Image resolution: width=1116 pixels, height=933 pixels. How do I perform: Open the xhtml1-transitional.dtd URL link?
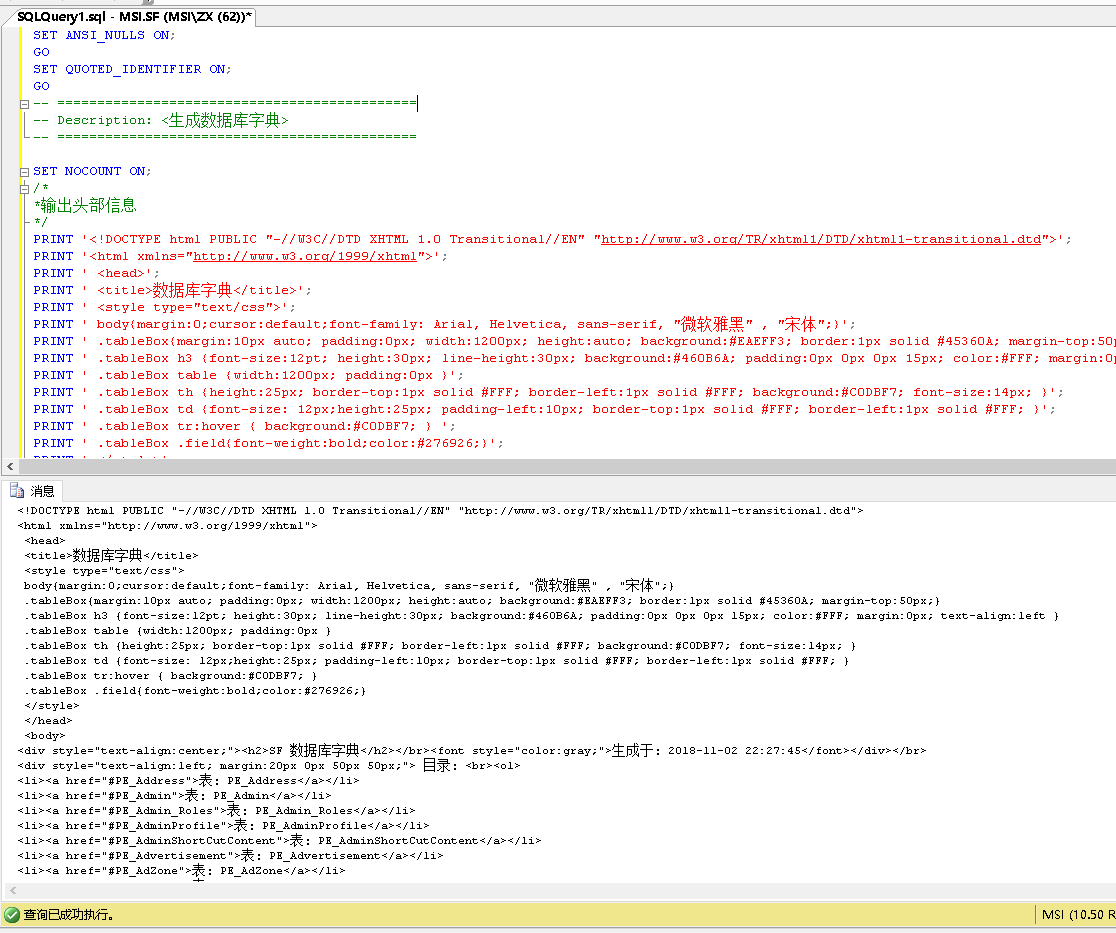pyautogui.click(x=820, y=239)
